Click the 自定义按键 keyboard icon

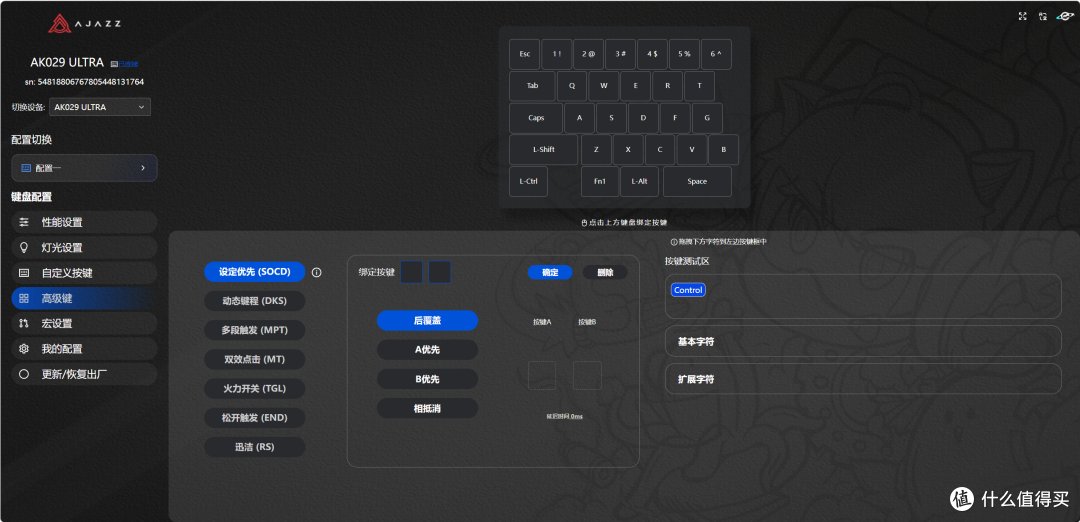pyautogui.click(x=24, y=273)
